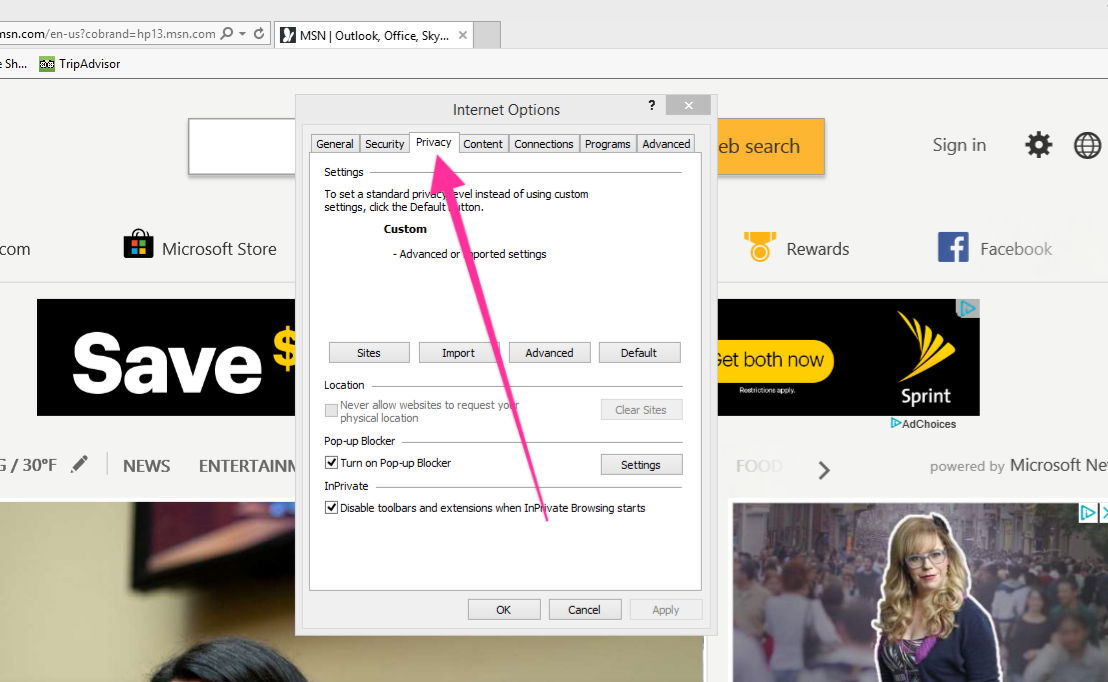The image size is (1108, 682).
Task: Click the Sign in link
Action: 959,145
